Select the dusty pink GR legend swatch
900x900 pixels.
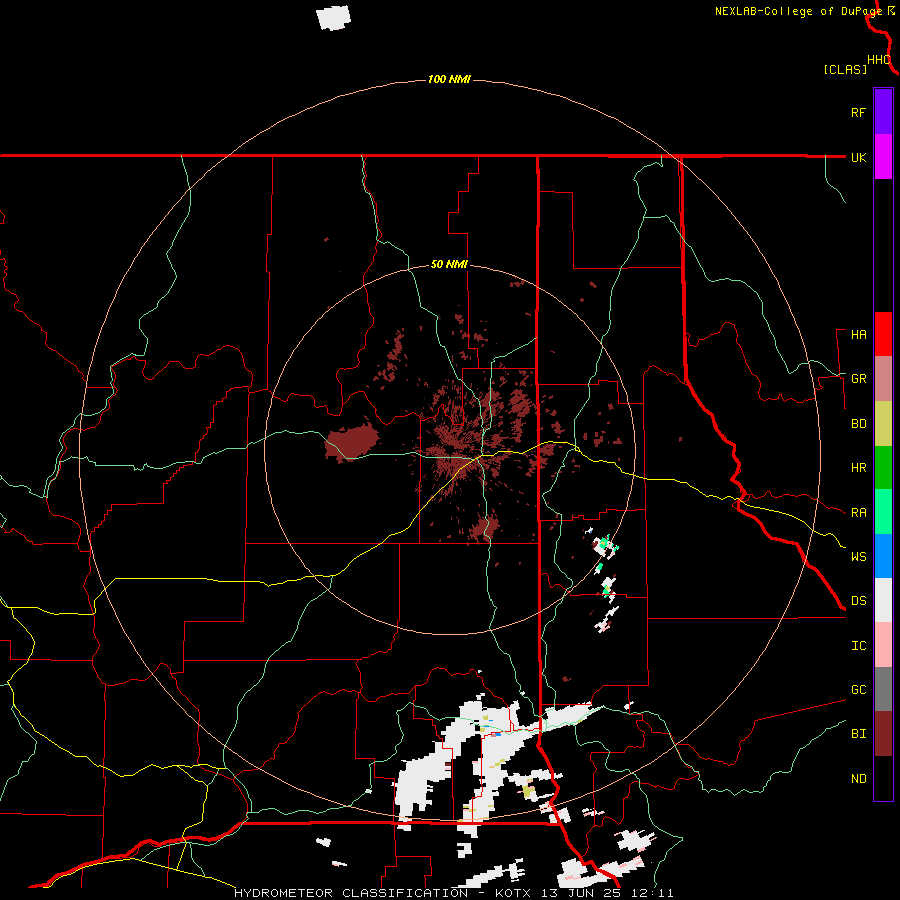tap(883, 378)
